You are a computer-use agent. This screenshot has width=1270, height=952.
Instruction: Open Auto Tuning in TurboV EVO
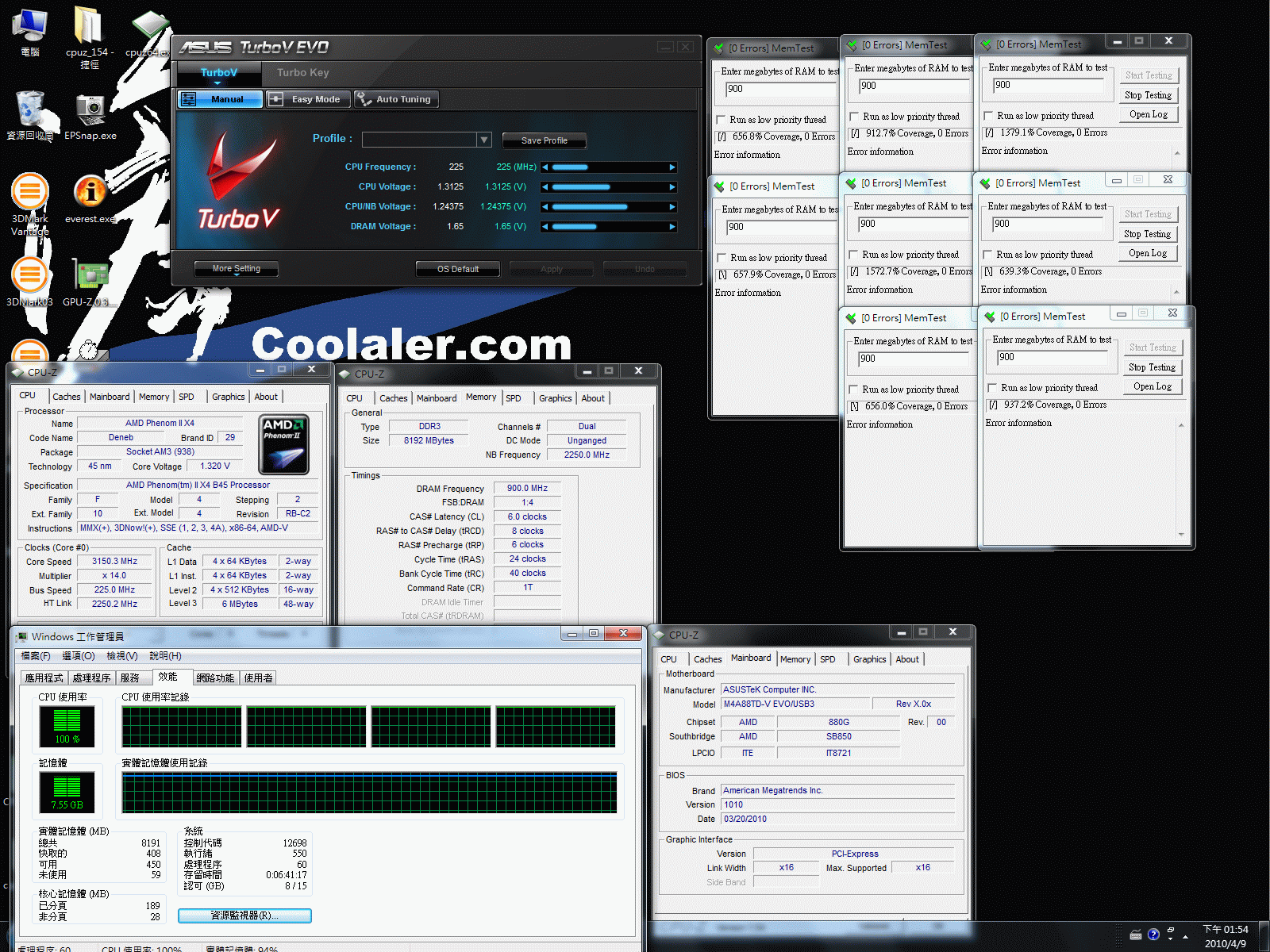coord(396,99)
